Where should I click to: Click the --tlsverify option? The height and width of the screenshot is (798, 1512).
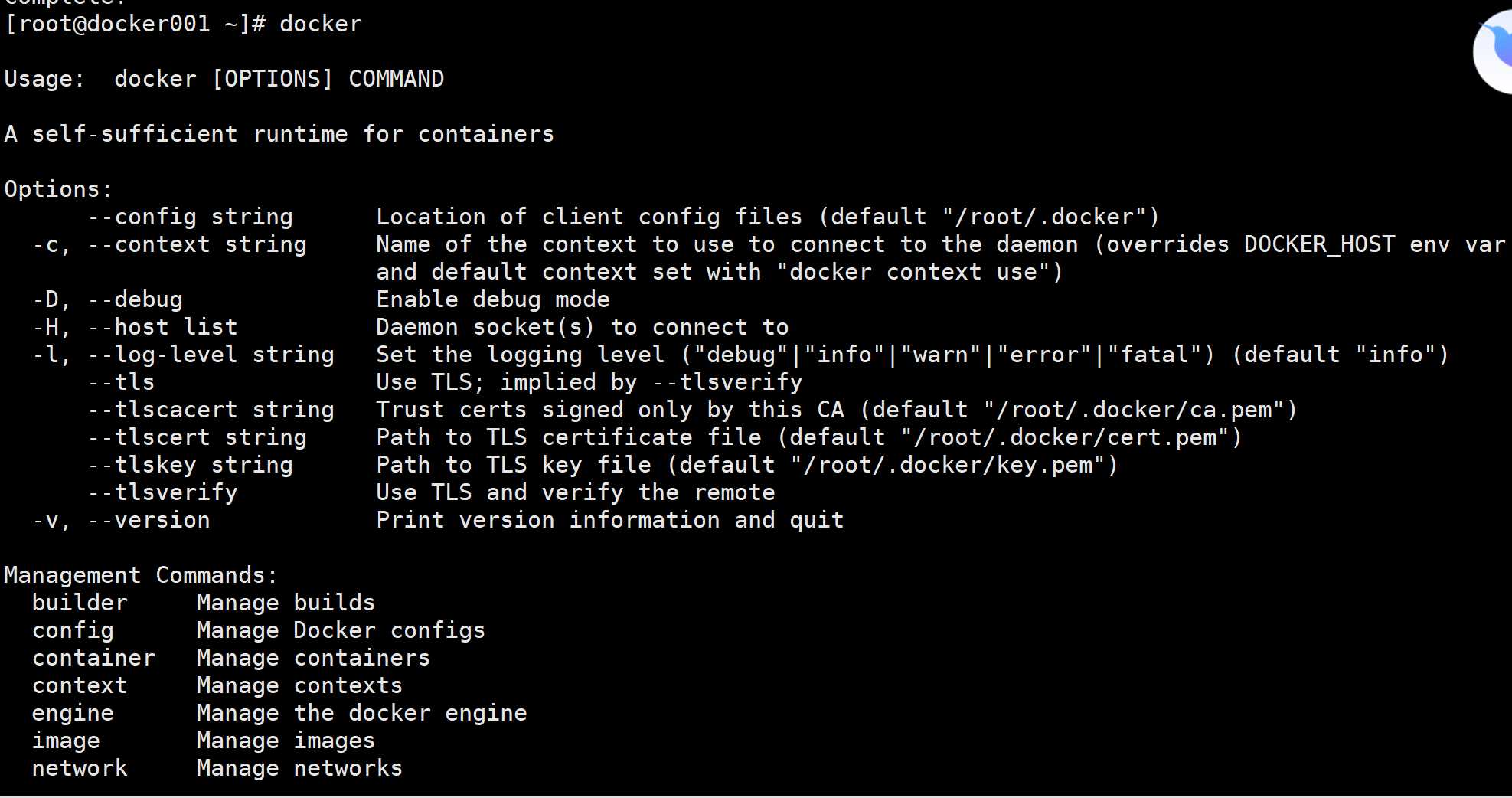163,493
